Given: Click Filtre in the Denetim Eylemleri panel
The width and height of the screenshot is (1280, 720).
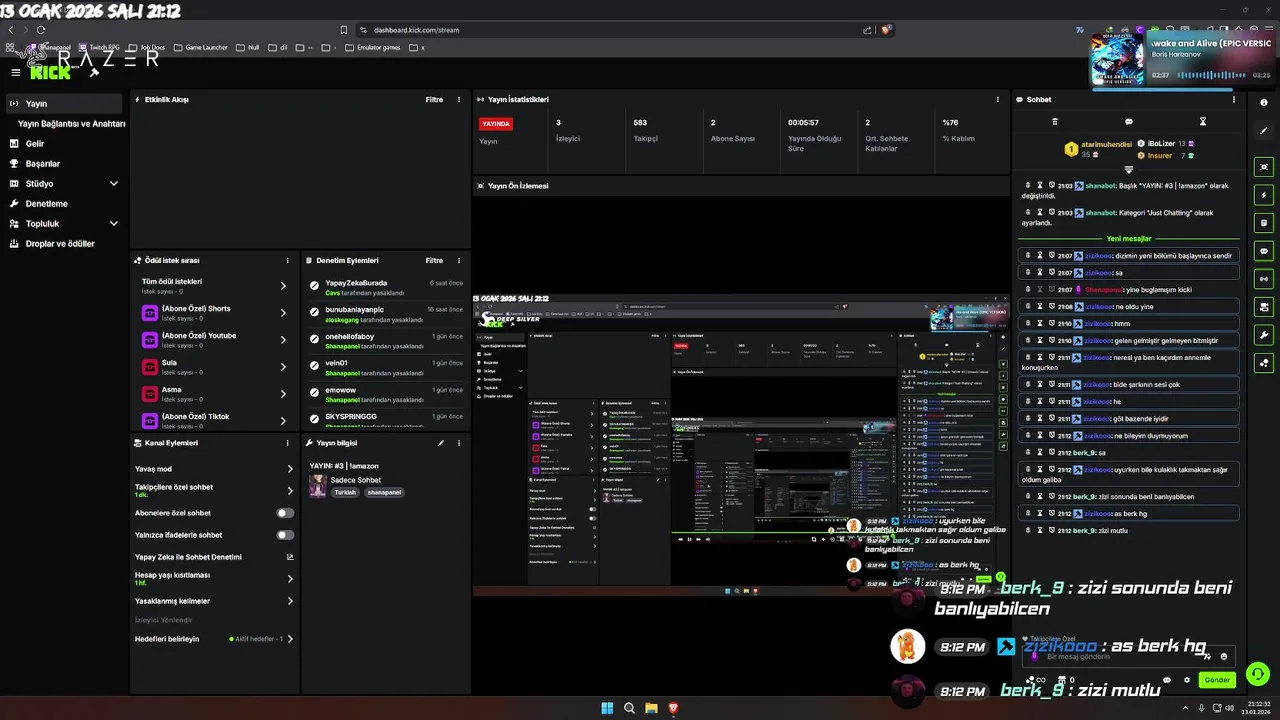Looking at the screenshot, I should [x=434, y=260].
